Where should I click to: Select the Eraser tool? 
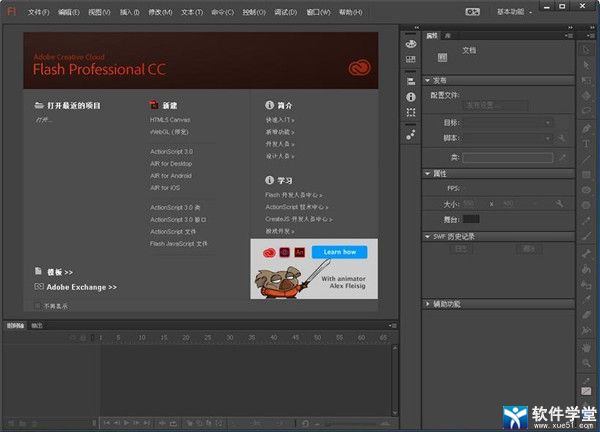586,315
